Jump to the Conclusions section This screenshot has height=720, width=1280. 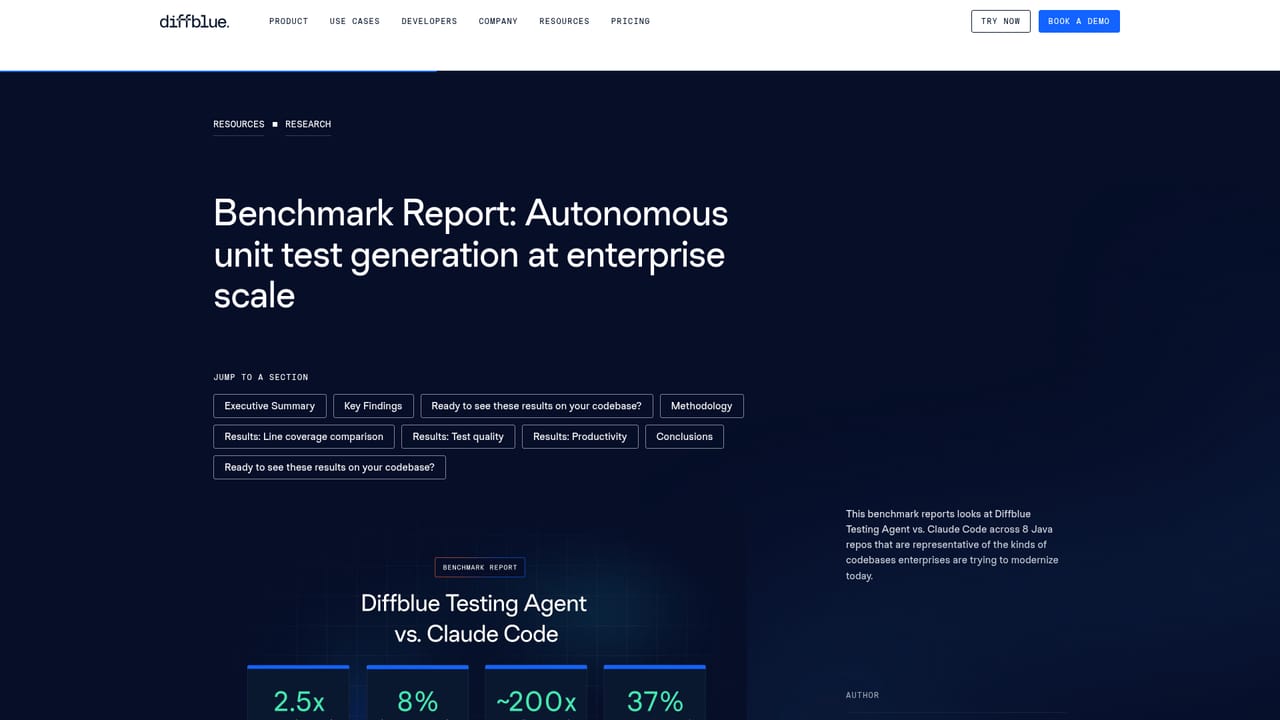point(684,437)
